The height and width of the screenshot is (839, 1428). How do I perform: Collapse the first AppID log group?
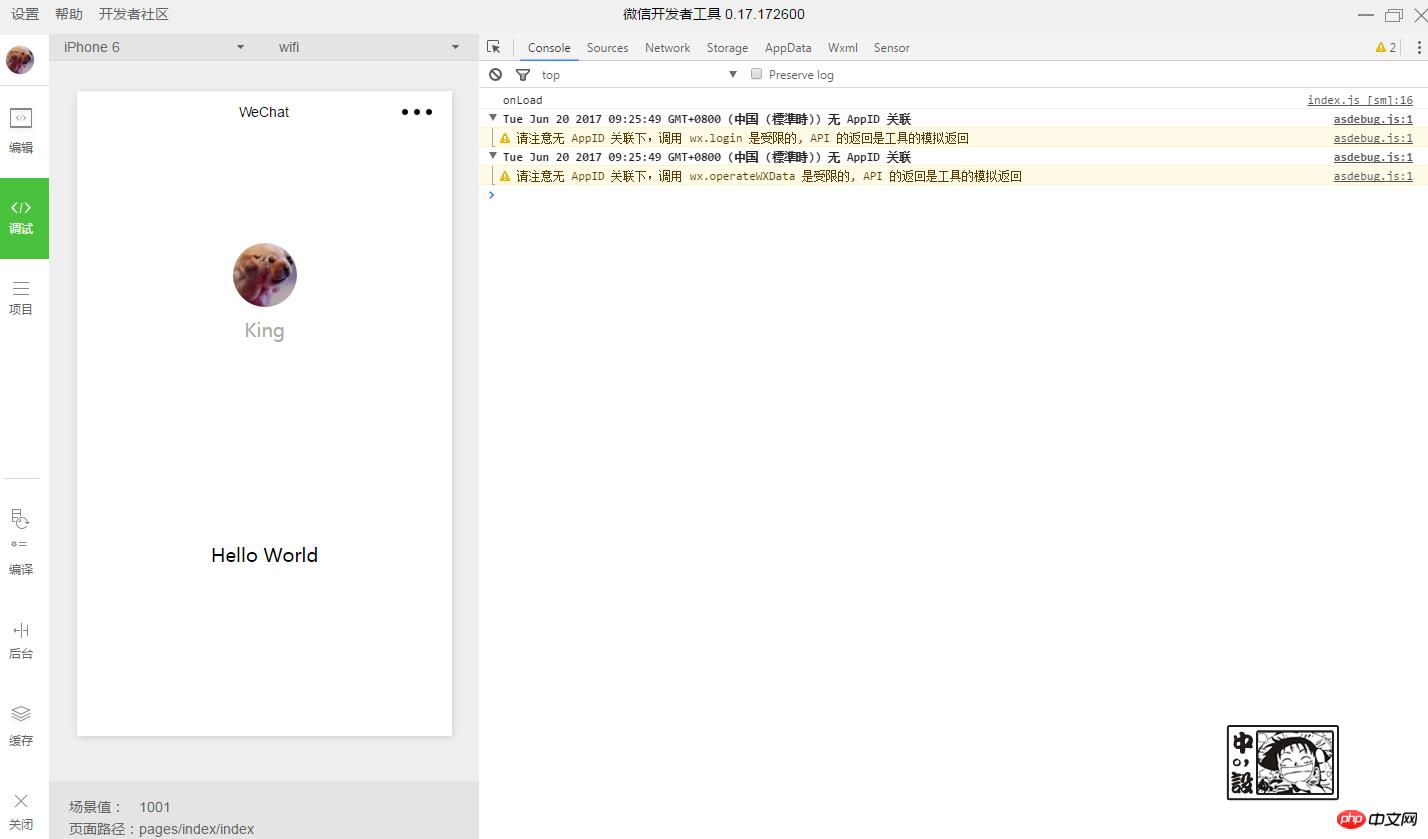(492, 118)
